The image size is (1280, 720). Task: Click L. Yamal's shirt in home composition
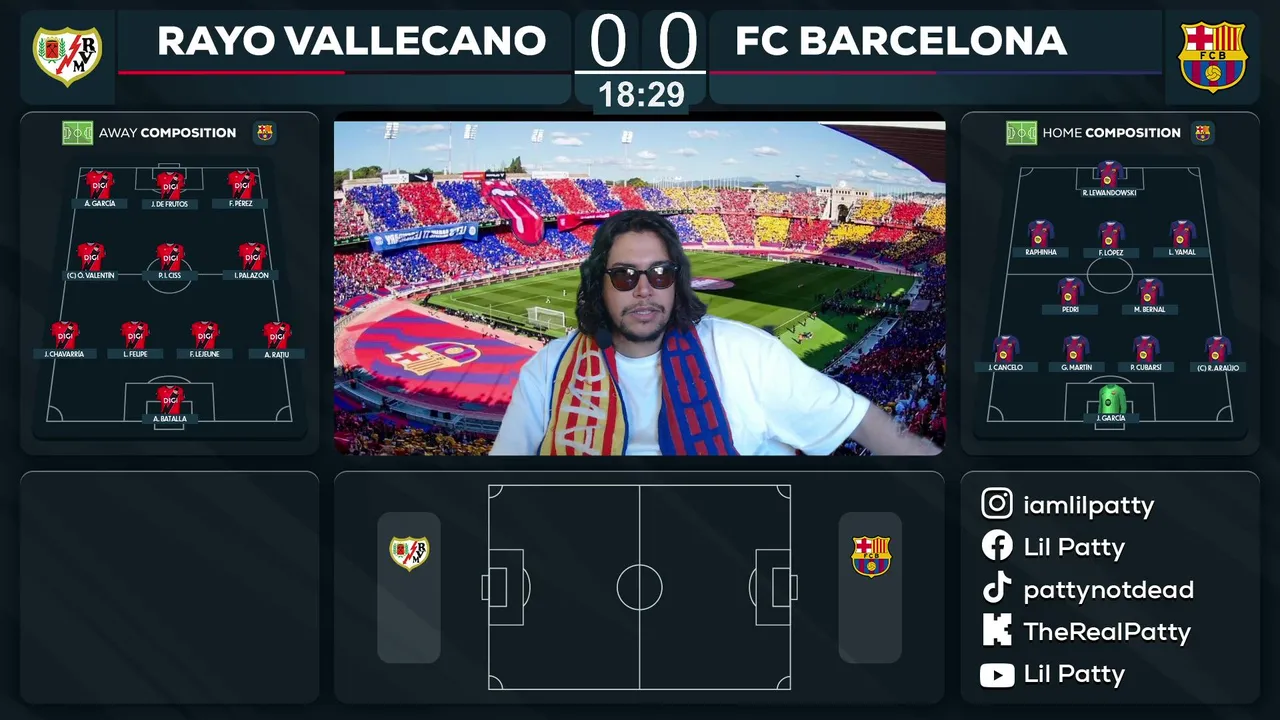(x=1182, y=234)
